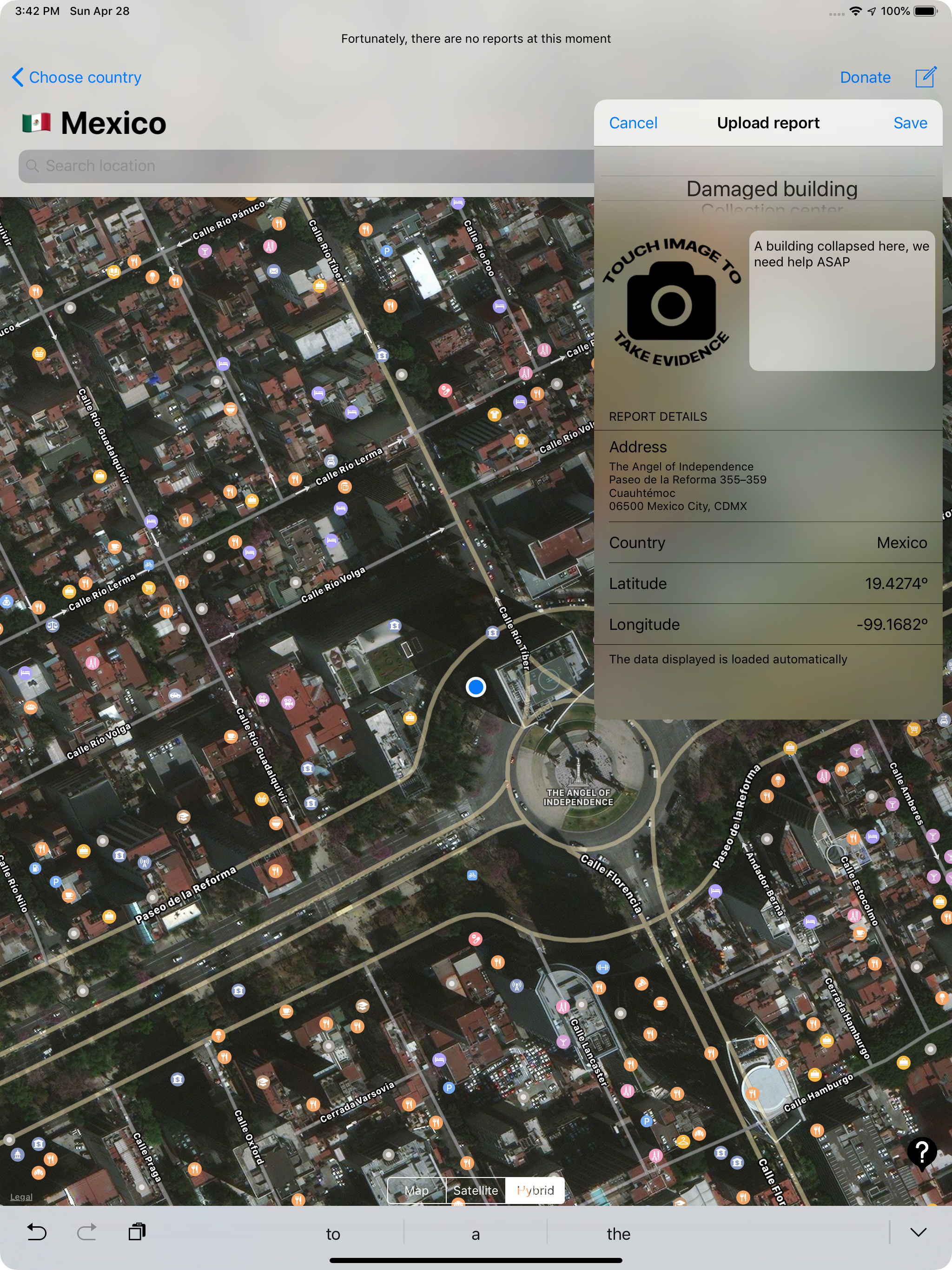952x1270 pixels.
Task: Switch map view to Hybrid
Action: 535,1190
